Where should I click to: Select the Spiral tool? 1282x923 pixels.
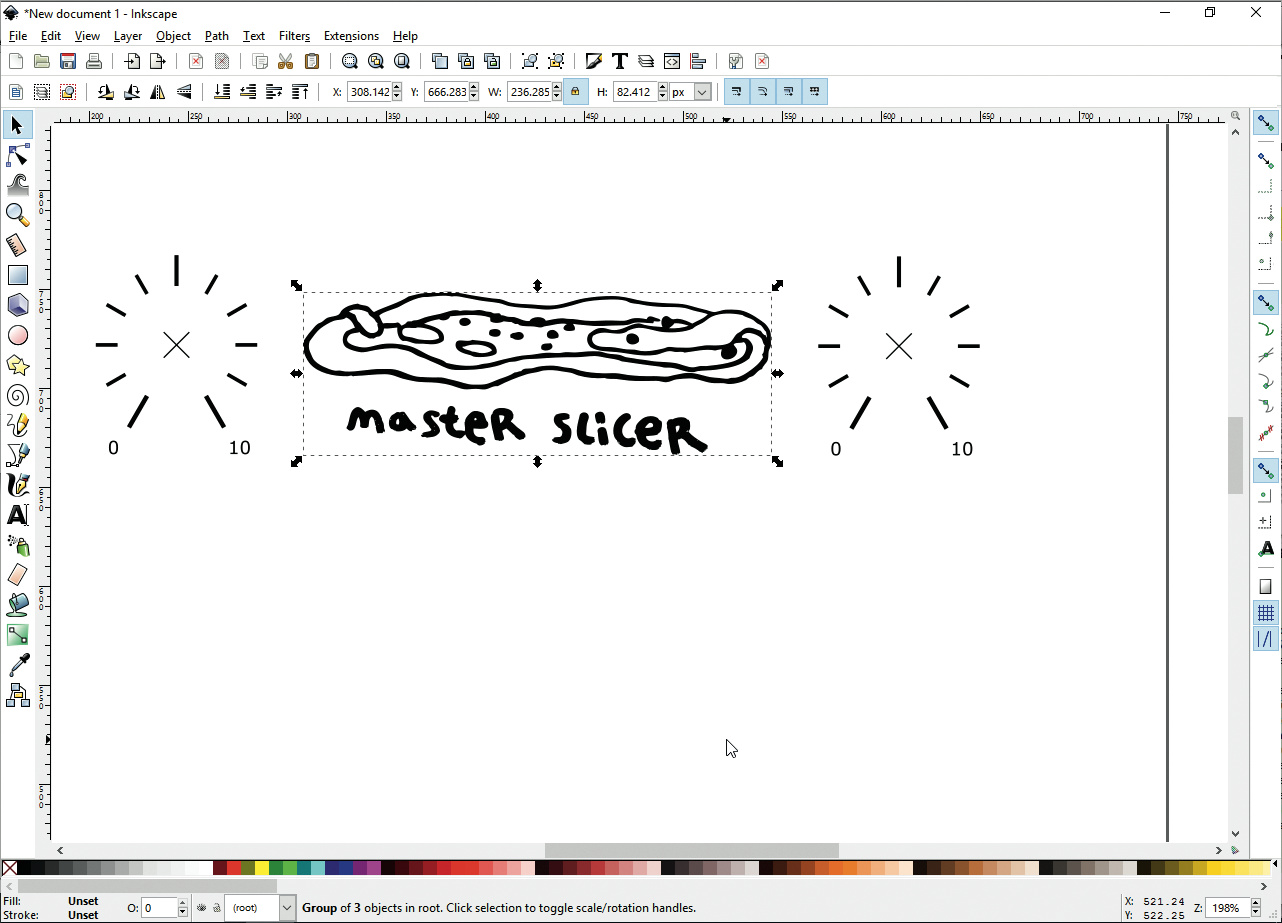point(18,395)
